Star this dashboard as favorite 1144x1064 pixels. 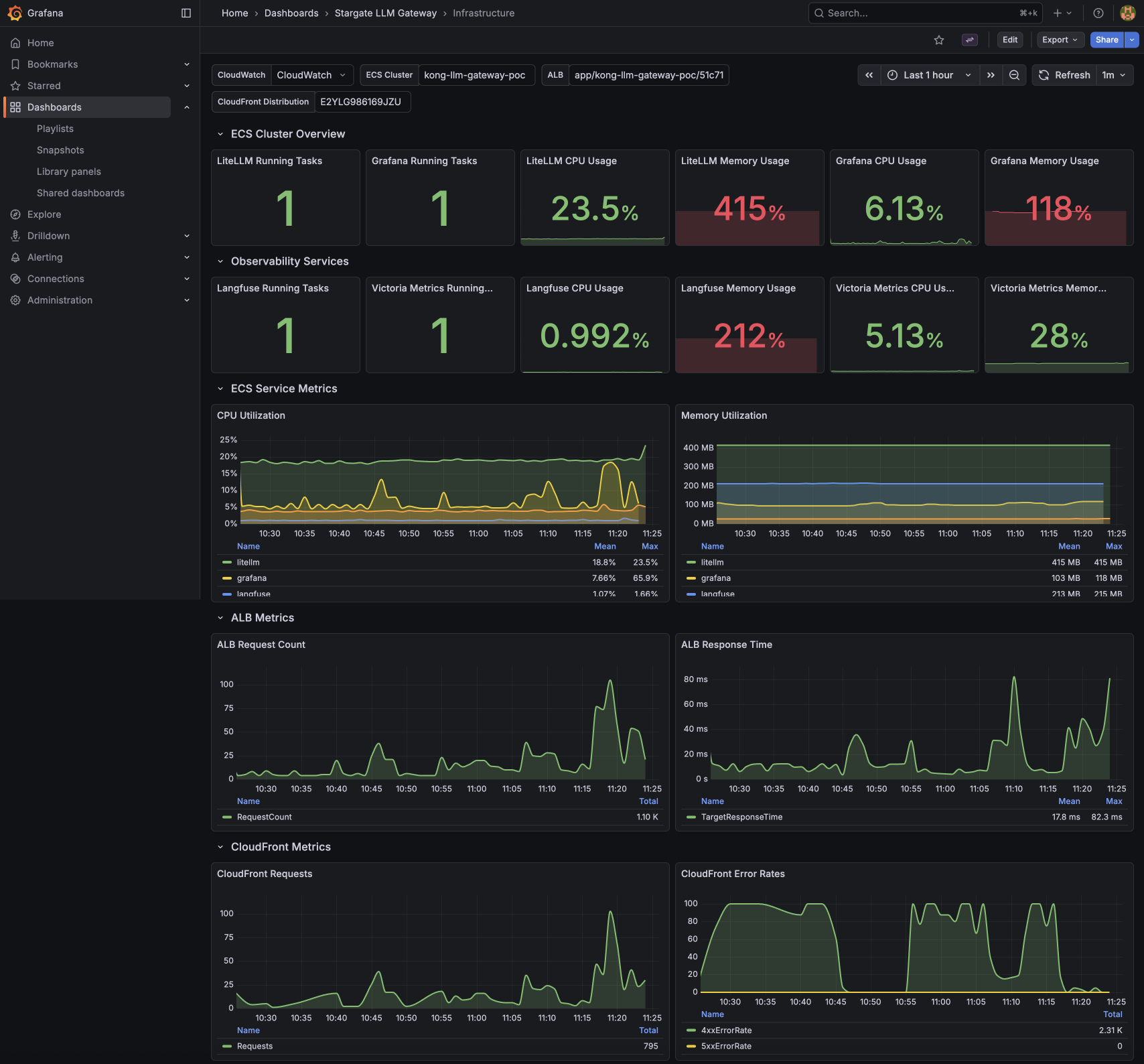pos(939,40)
